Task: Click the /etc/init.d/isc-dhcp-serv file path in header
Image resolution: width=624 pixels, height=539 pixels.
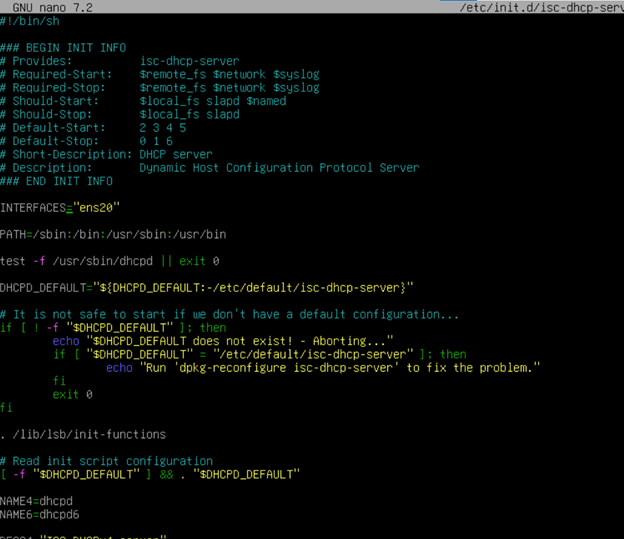Action: coord(542,7)
